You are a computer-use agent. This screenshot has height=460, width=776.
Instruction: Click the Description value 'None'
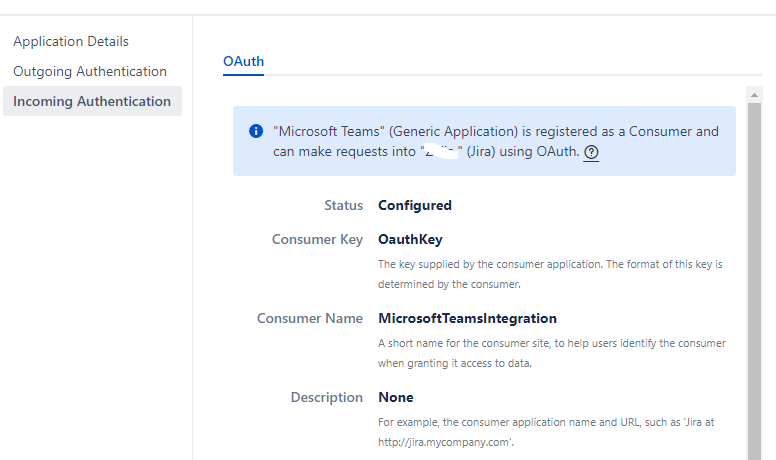[x=395, y=398]
